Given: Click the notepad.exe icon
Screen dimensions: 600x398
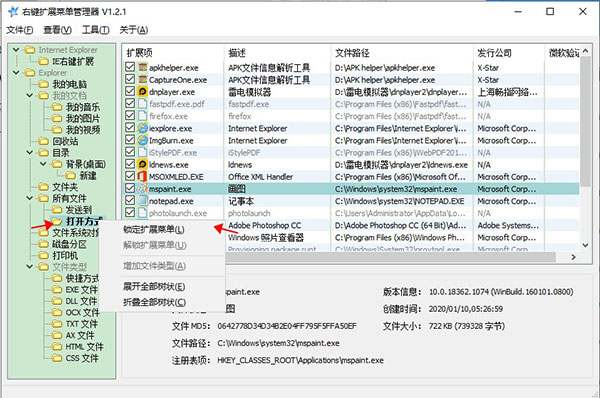Looking at the screenshot, I should click(143, 201).
